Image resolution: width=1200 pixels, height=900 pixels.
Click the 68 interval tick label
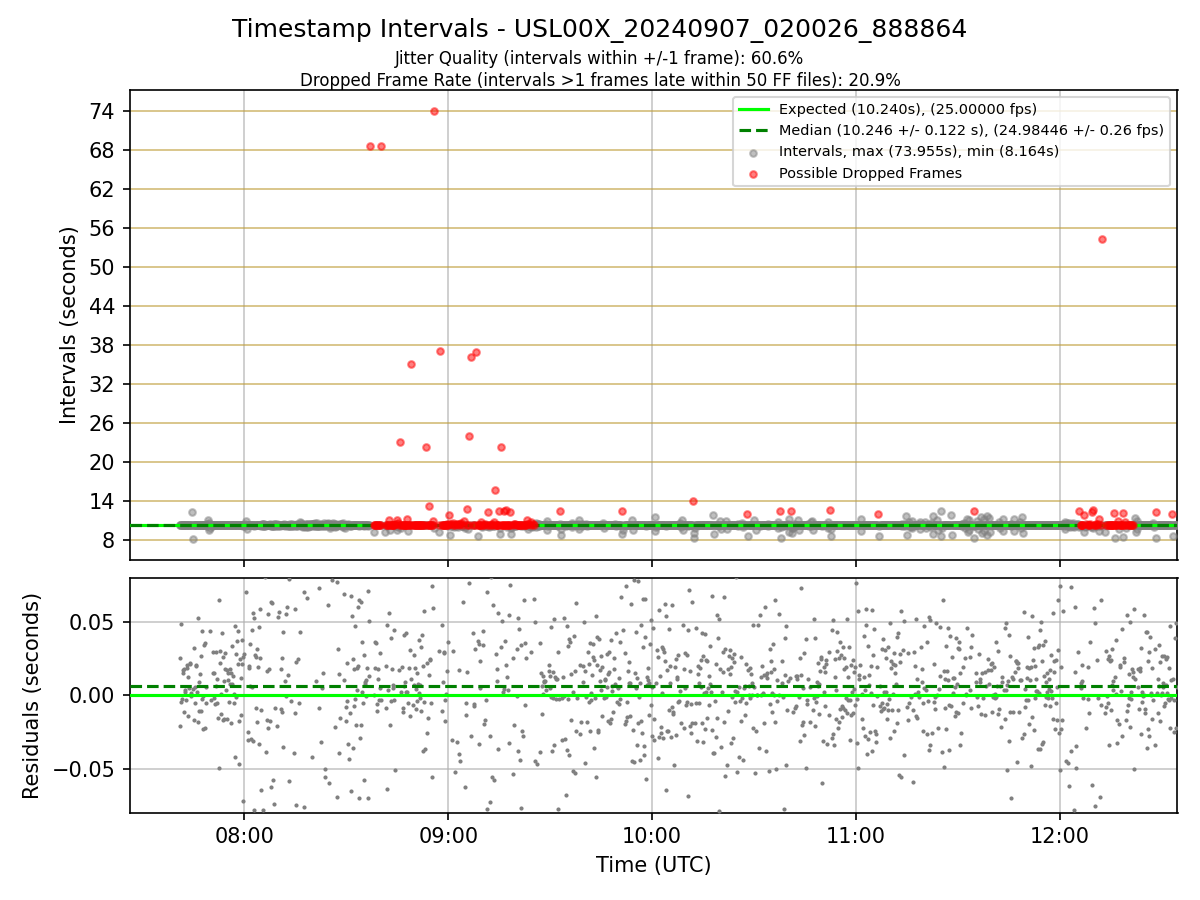tap(103, 150)
